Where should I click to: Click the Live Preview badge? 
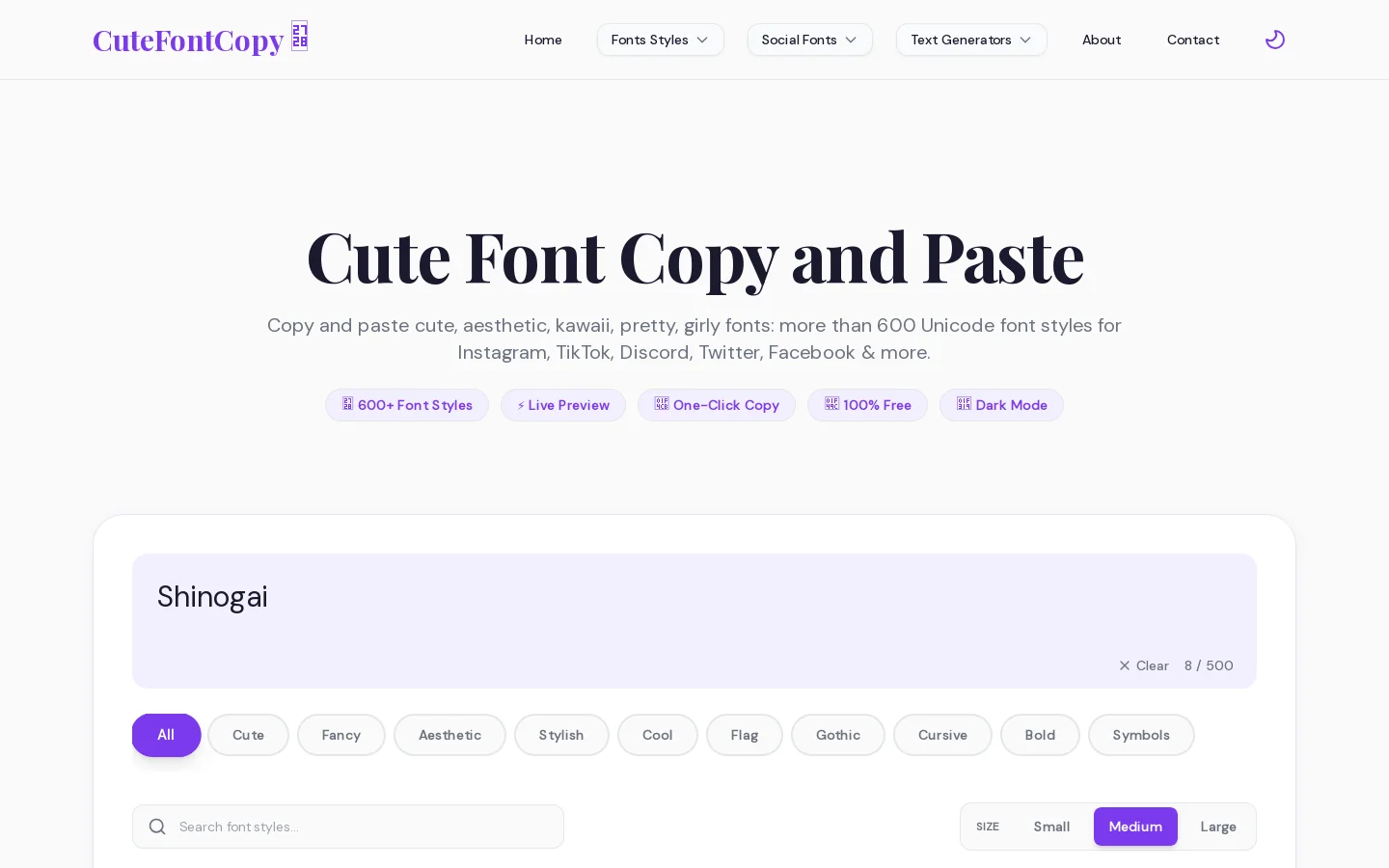[563, 405]
